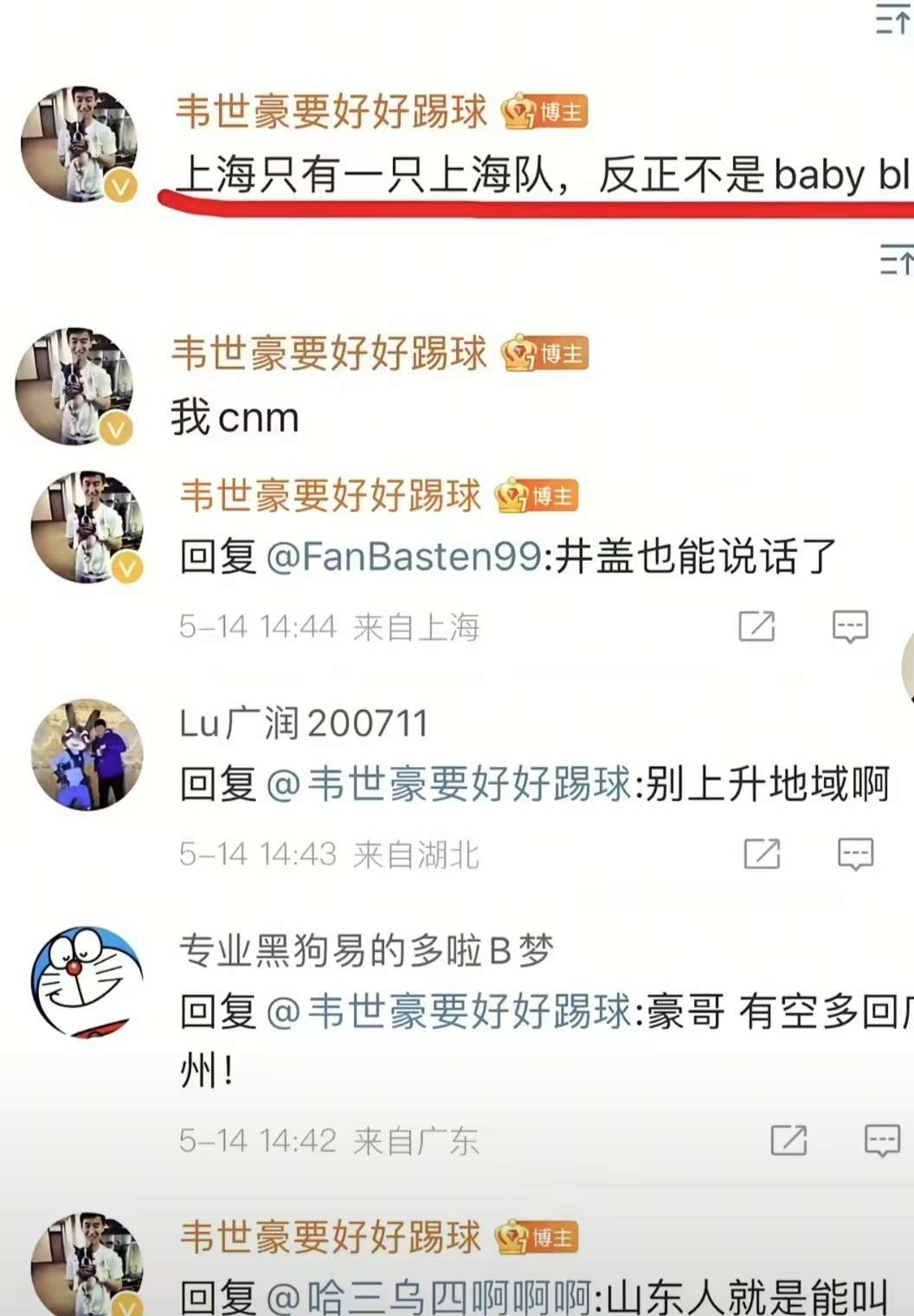Tap 韦世豪要好好踢球 username above '我cnm'
This screenshot has height=1316, width=914.
pos(330,353)
